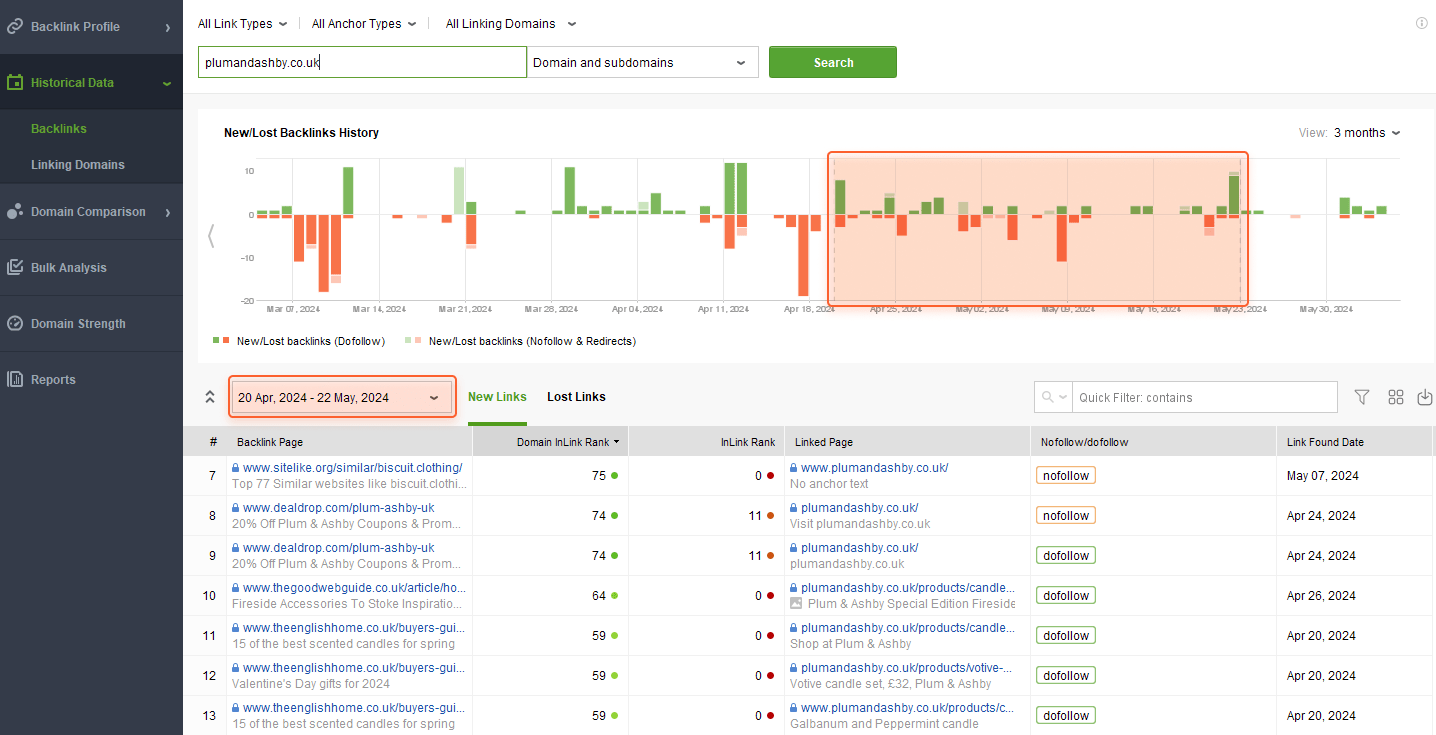Image resolution: width=1436 pixels, height=735 pixels.
Task: Toggle Nofollow & Redirects legend swatch
Action: (413, 341)
